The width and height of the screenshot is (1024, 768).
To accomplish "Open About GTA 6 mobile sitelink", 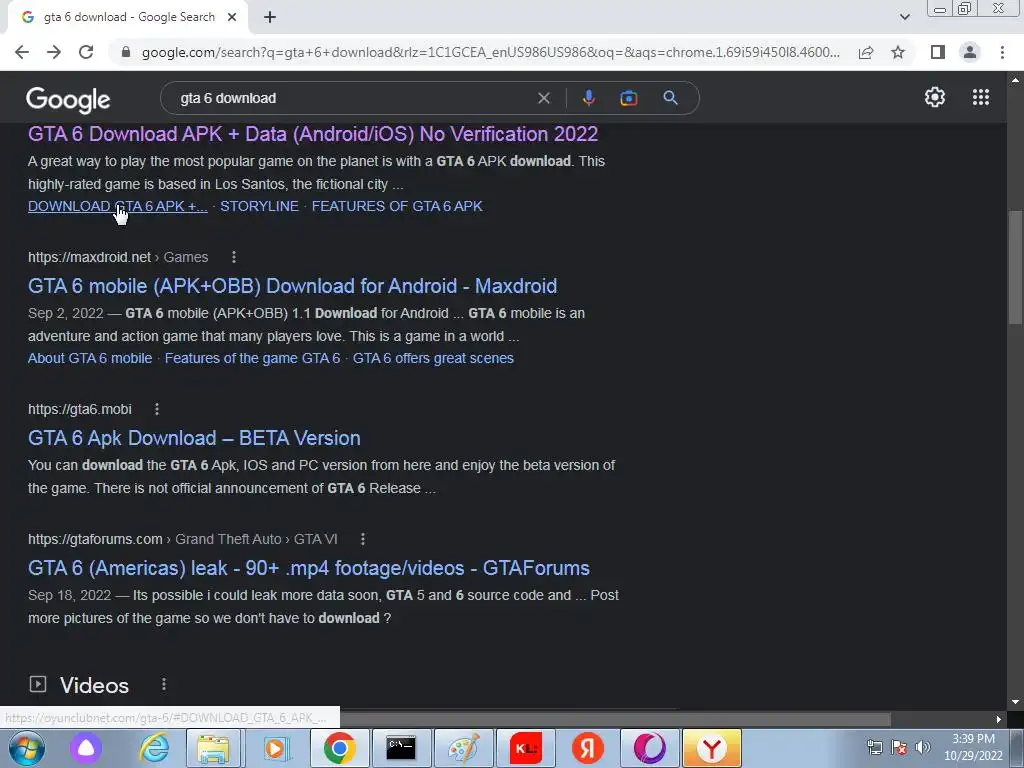I will (x=90, y=359).
